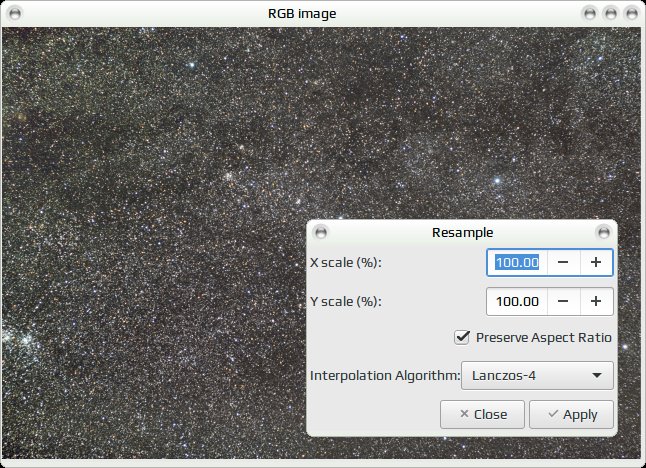The width and height of the screenshot is (646, 468).
Task: Focus the X scale value field
Action: (x=517, y=262)
